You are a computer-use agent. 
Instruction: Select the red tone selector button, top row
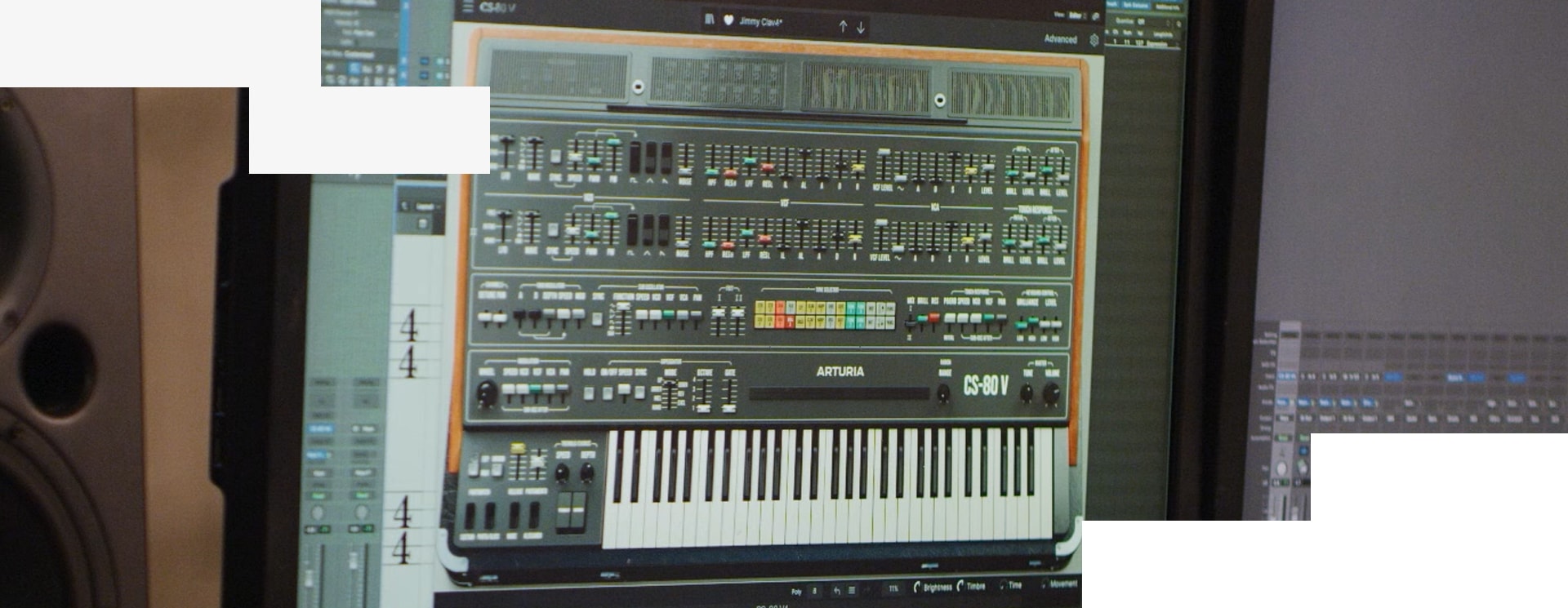pyautogui.click(x=780, y=308)
